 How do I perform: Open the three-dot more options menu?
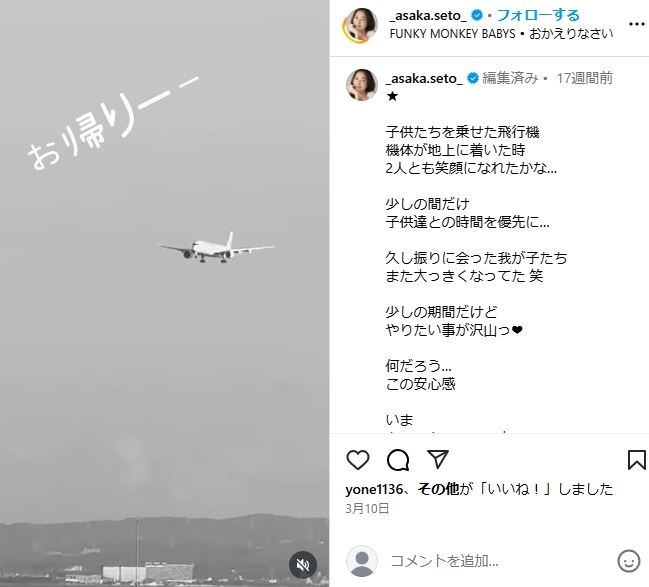pos(637,24)
